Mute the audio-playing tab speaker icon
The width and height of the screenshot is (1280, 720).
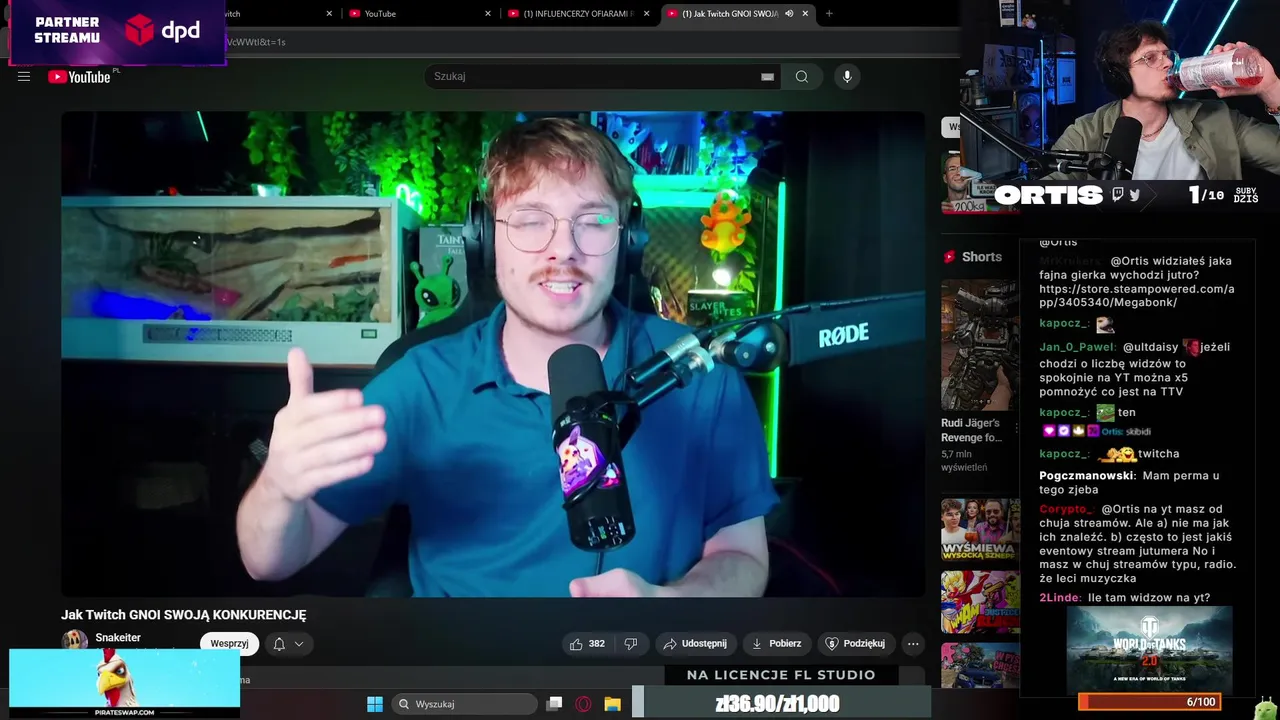pos(789,14)
